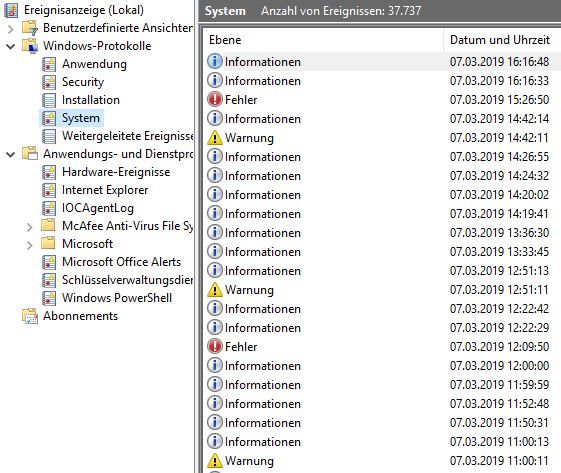Click the Warnung icon at 14:42:11
Viewport: 561px width, 473px height.
pos(215,137)
